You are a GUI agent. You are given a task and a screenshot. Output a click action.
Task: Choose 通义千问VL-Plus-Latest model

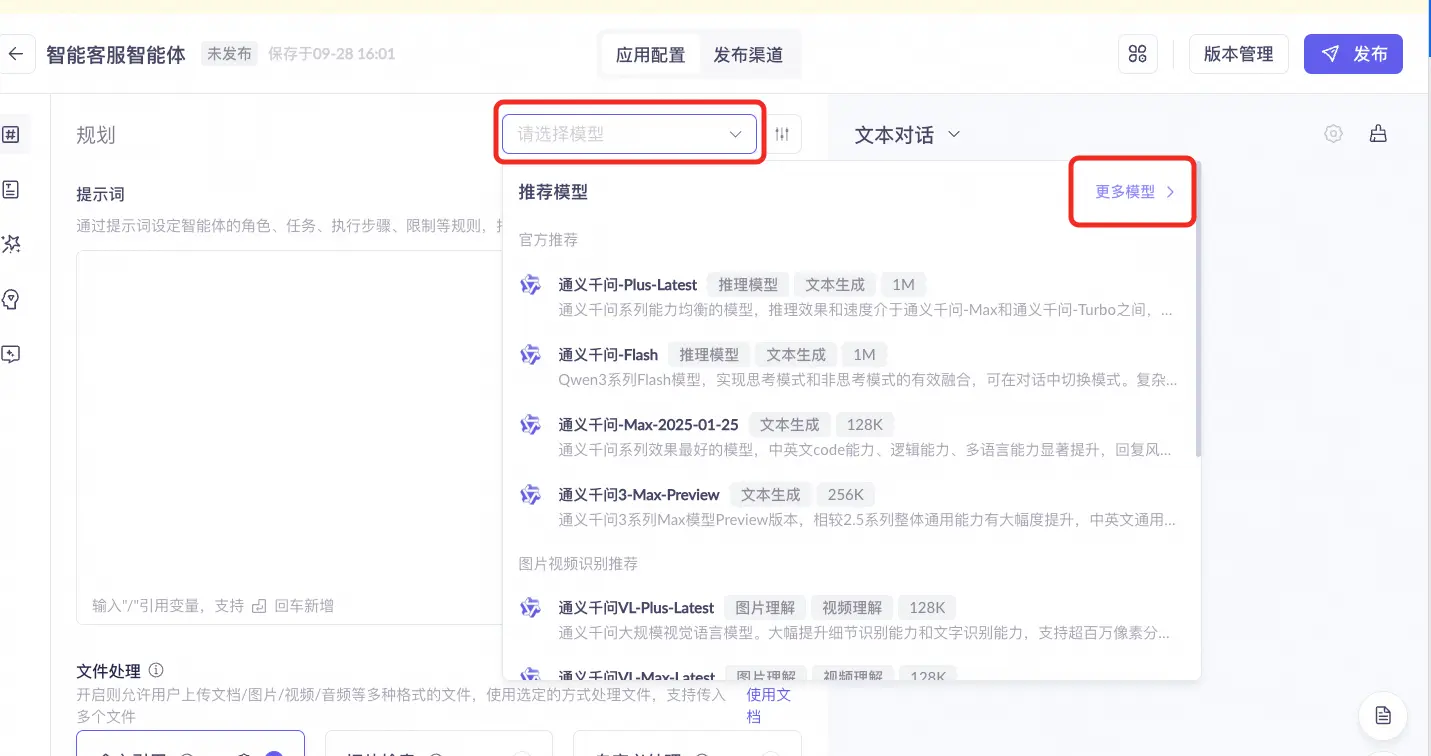click(x=848, y=620)
